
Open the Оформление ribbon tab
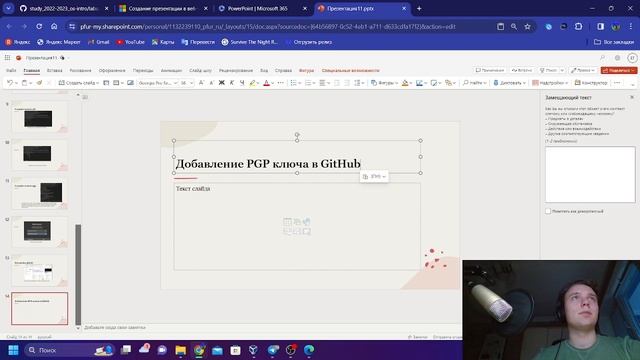click(112, 71)
